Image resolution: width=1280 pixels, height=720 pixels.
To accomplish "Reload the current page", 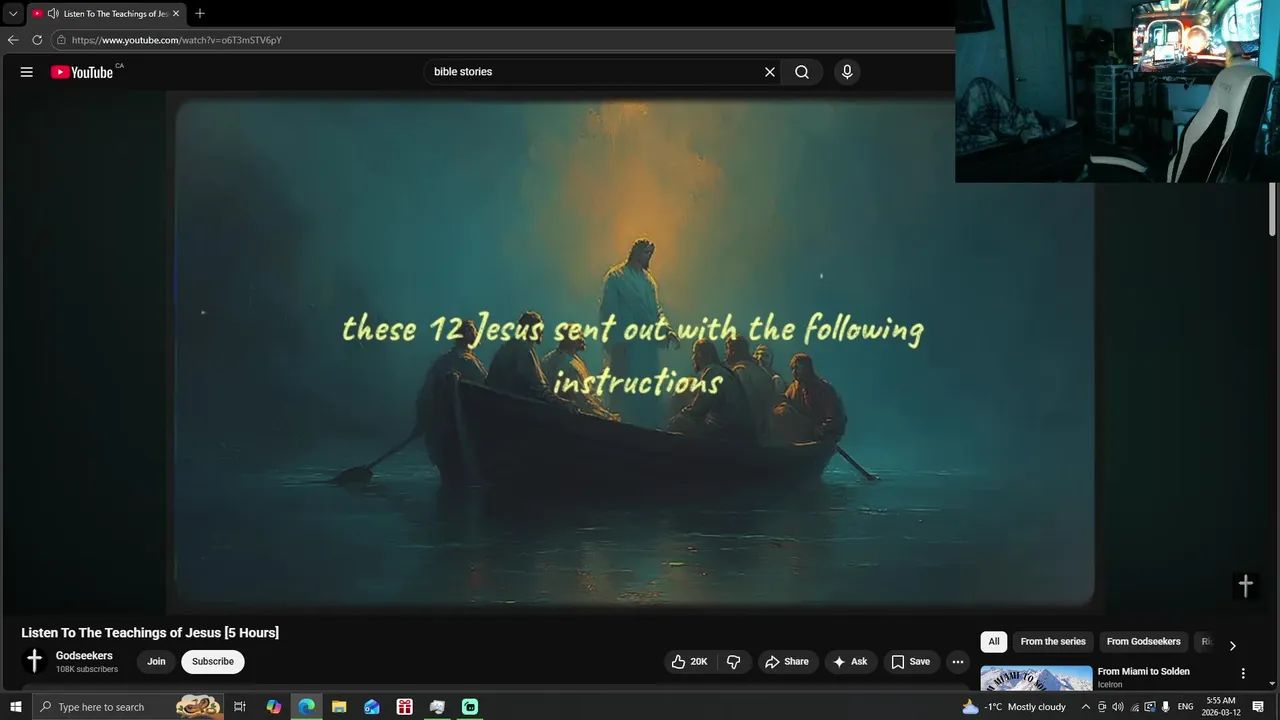I will [37, 40].
